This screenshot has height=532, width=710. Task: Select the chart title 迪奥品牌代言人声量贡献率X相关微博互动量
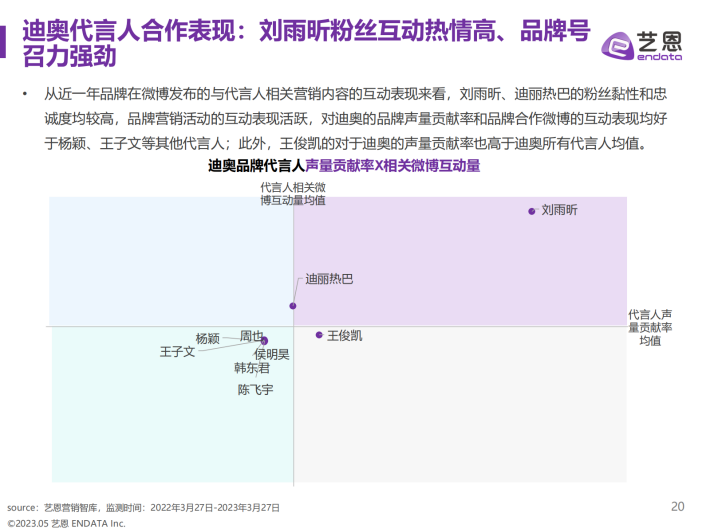(x=344, y=166)
